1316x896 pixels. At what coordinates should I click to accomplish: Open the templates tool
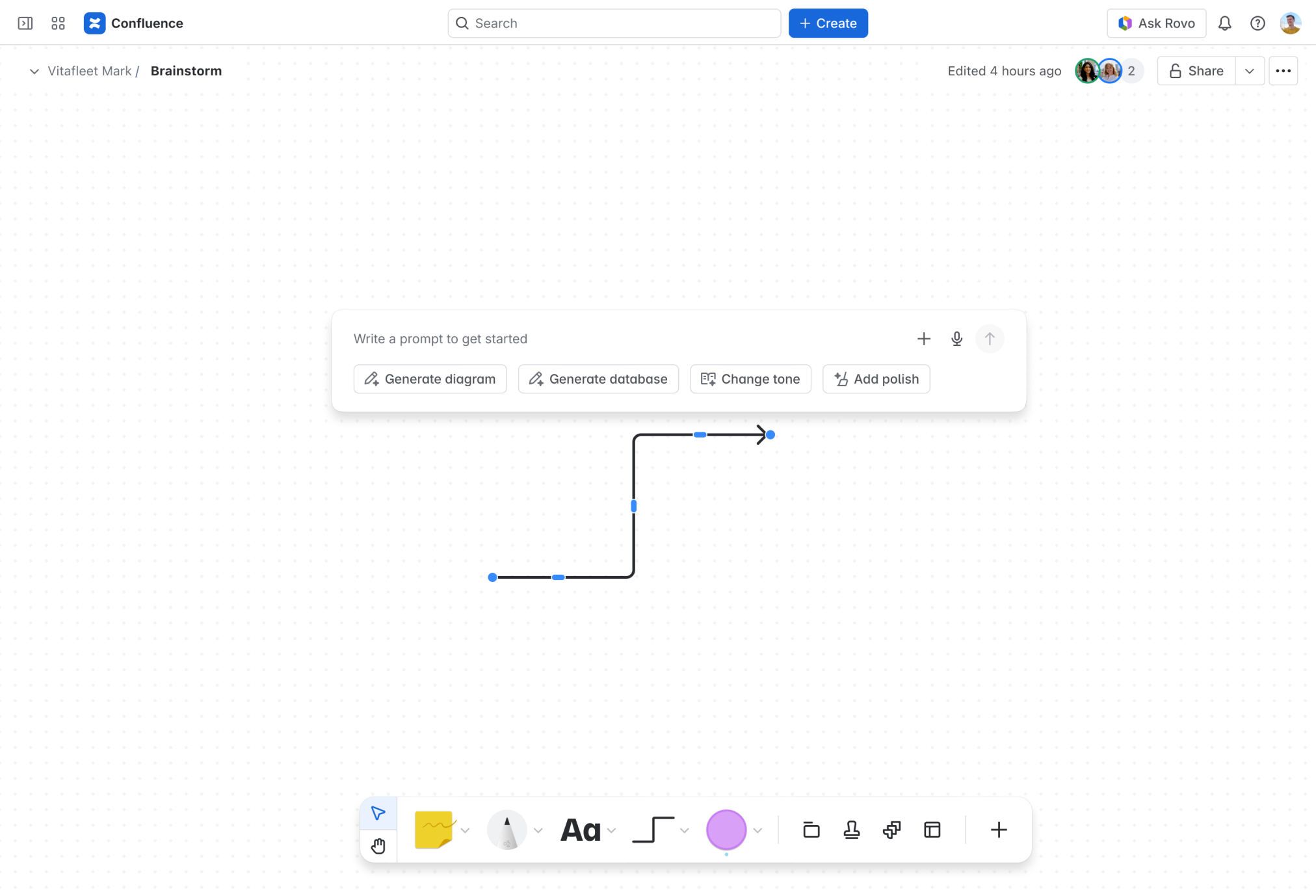click(932, 830)
